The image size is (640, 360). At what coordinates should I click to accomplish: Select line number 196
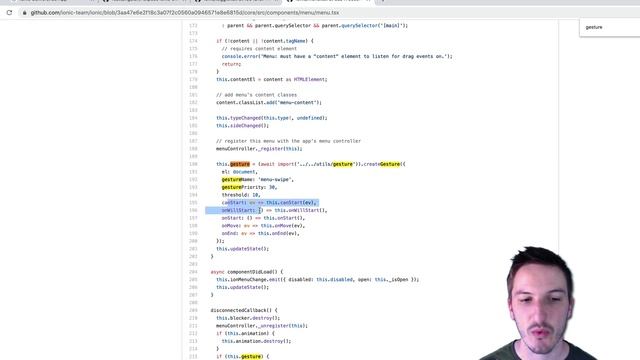[193, 210]
